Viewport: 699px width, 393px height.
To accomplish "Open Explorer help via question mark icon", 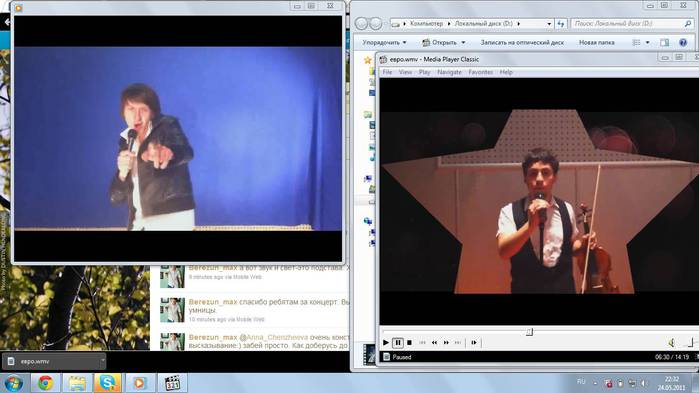I will [683, 42].
